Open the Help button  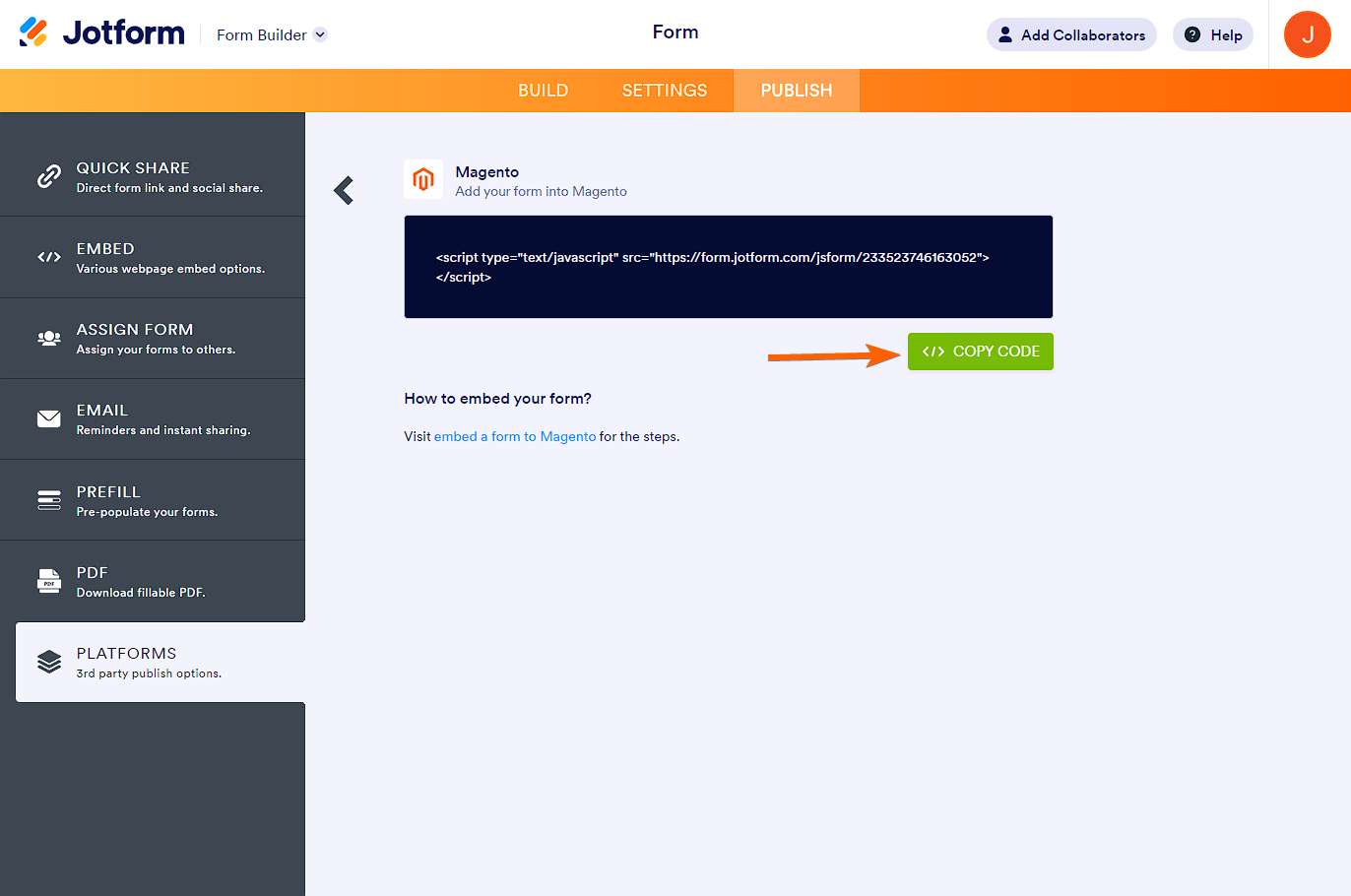[x=1213, y=34]
